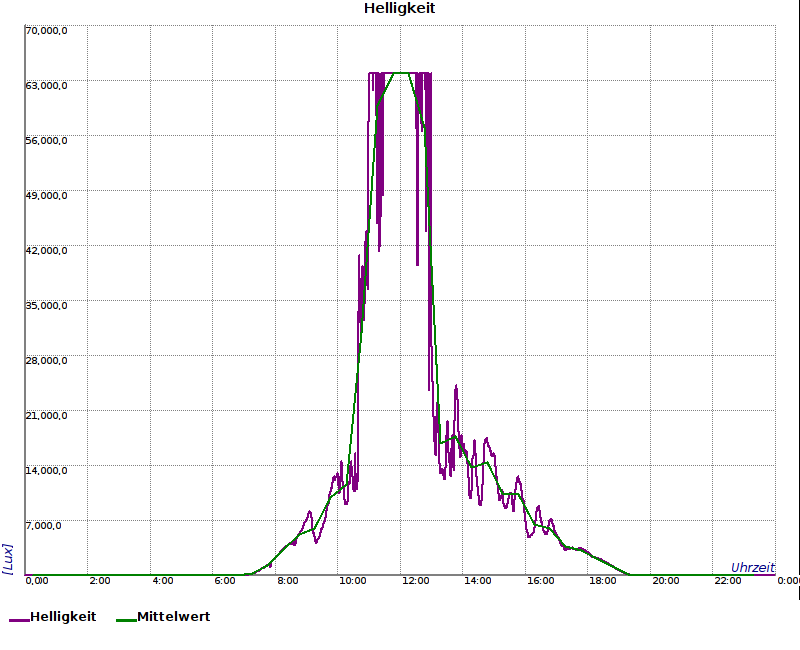This screenshot has width=800, height=650.
Task: Click the y-axis label "7,000,0"
Action: click(x=43, y=526)
